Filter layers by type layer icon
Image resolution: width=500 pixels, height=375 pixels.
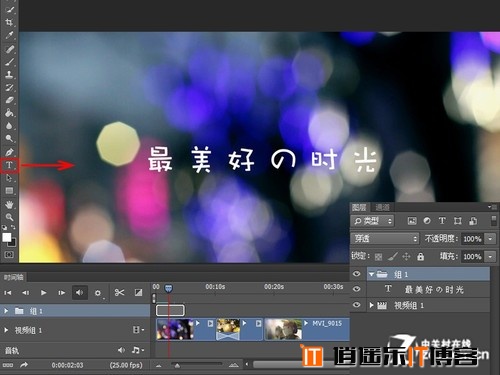pos(442,221)
